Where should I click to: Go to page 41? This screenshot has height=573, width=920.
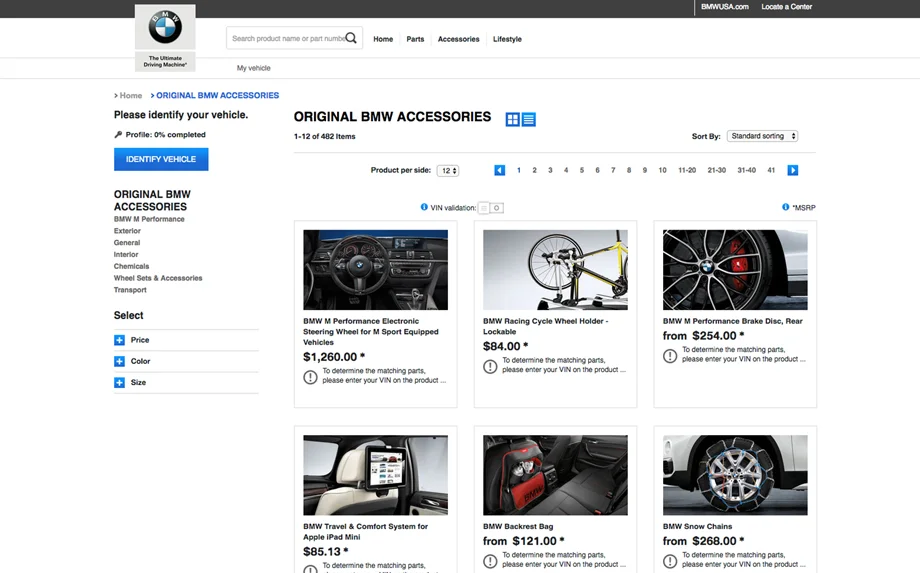(771, 170)
